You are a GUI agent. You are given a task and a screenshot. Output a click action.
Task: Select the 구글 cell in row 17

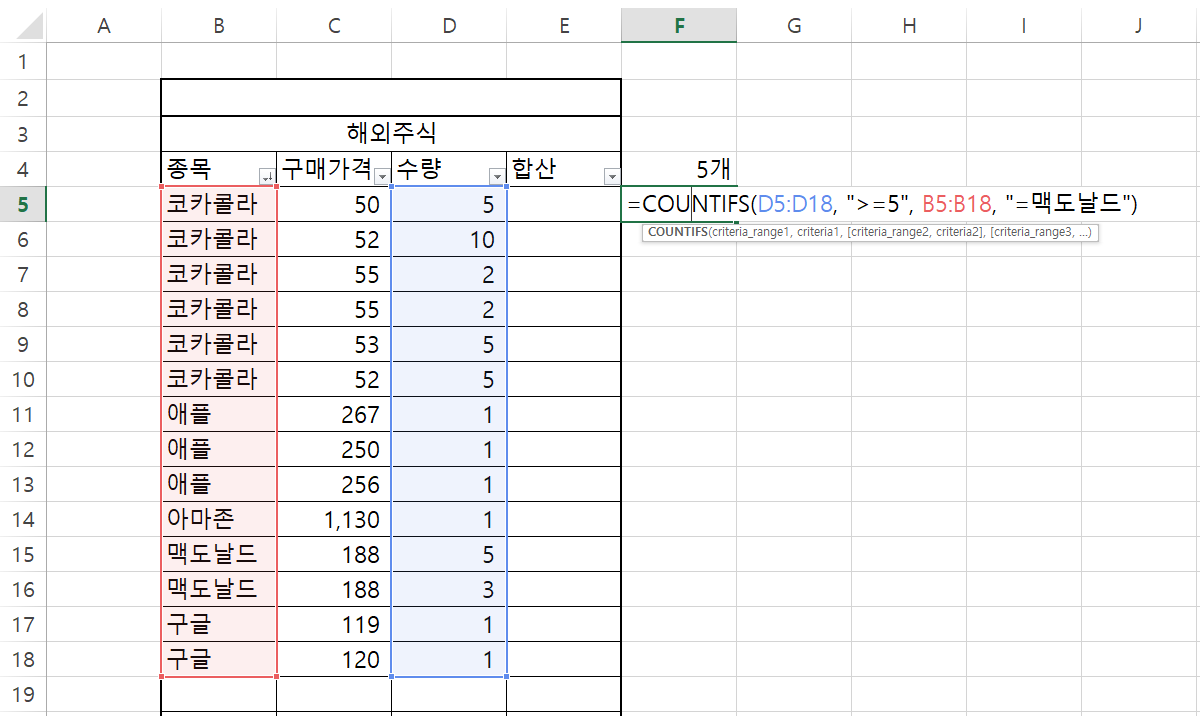point(218,624)
